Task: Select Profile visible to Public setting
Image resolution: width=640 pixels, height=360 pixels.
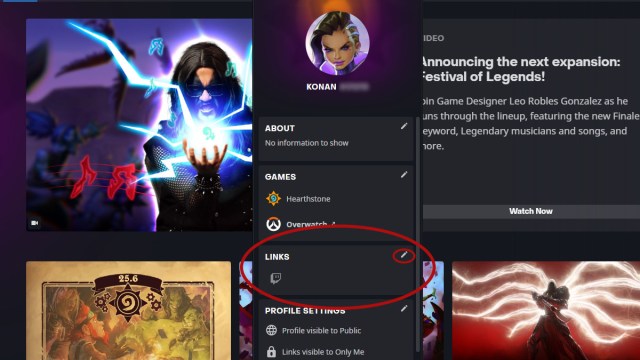Action: click(321, 331)
